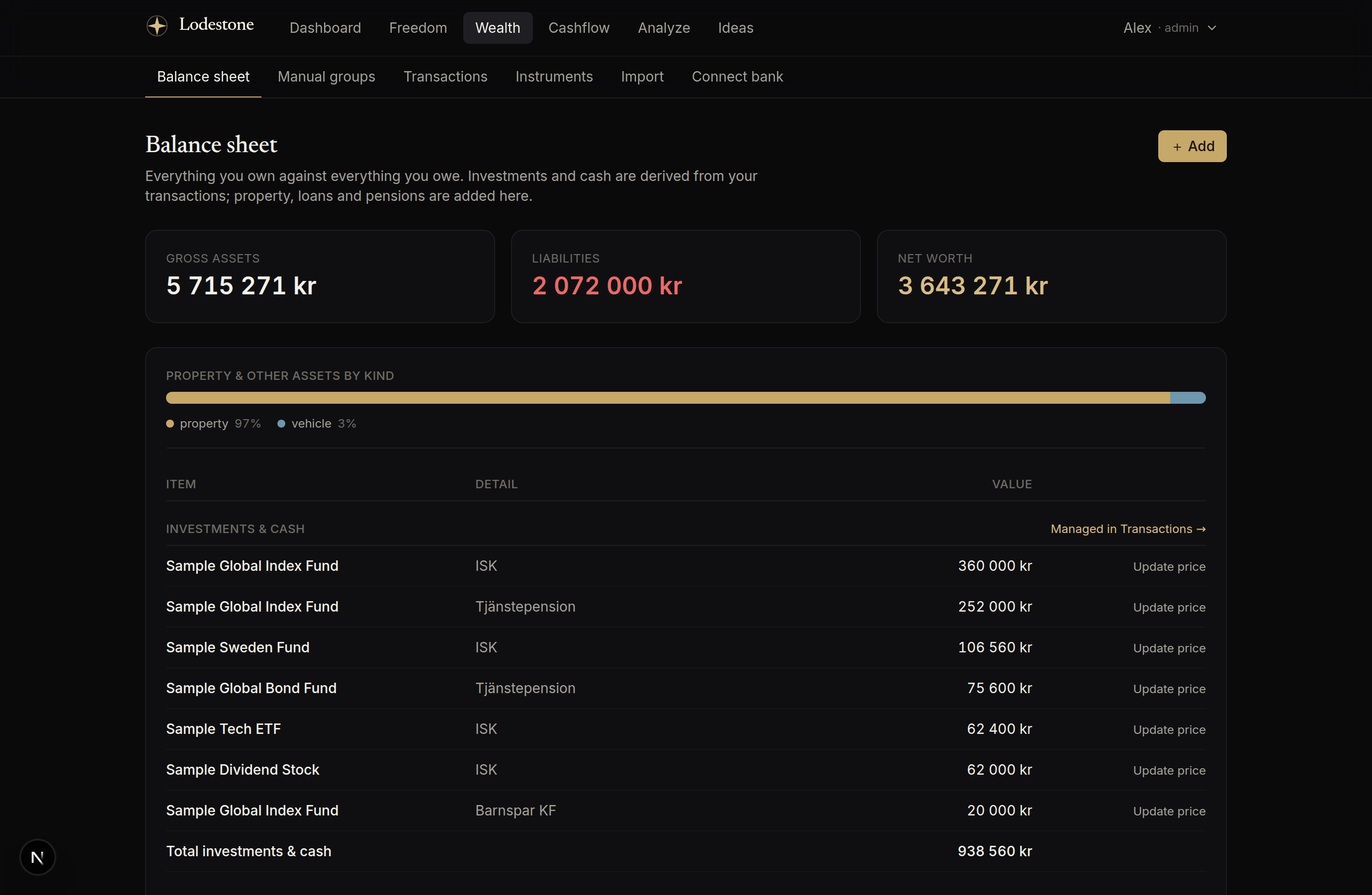The height and width of the screenshot is (895, 1372).
Task: Click the Lodestone brand name
Action: click(216, 24)
